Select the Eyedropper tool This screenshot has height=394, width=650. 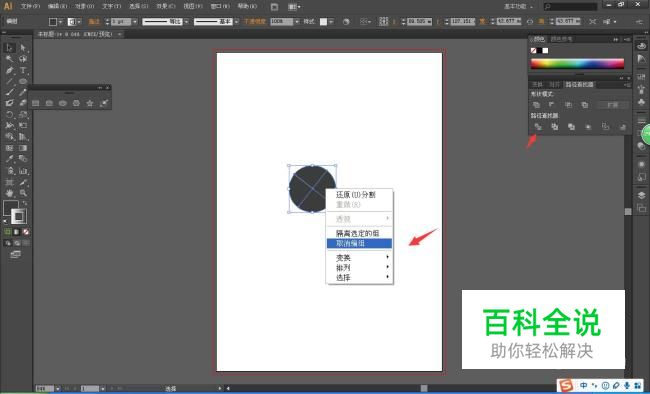(x=9, y=159)
